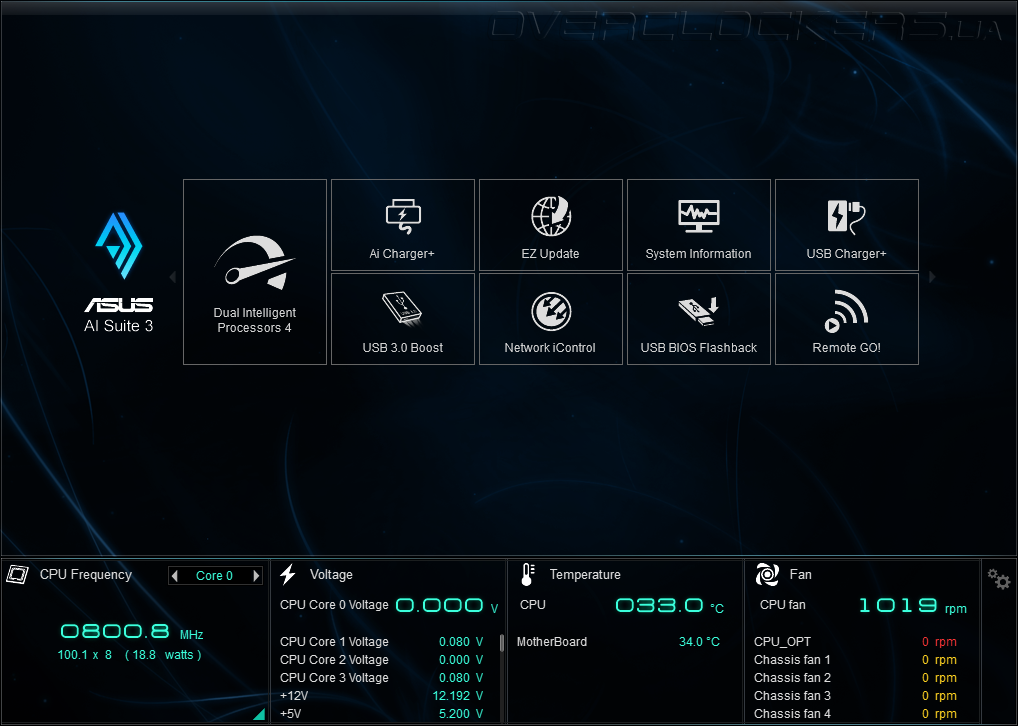Click the Voltage list scrollbar

point(501,643)
